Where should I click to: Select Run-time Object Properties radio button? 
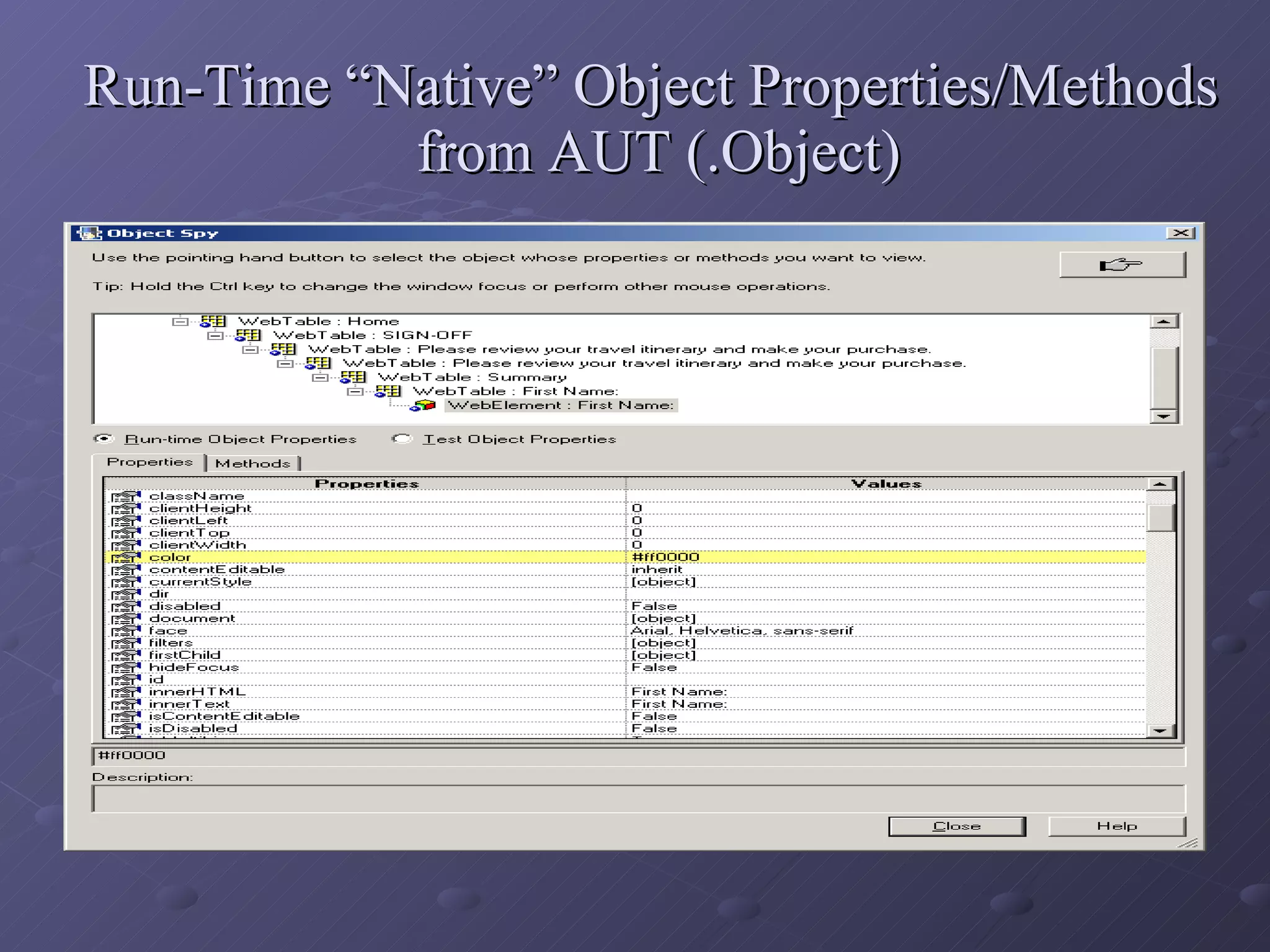pyautogui.click(x=104, y=439)
